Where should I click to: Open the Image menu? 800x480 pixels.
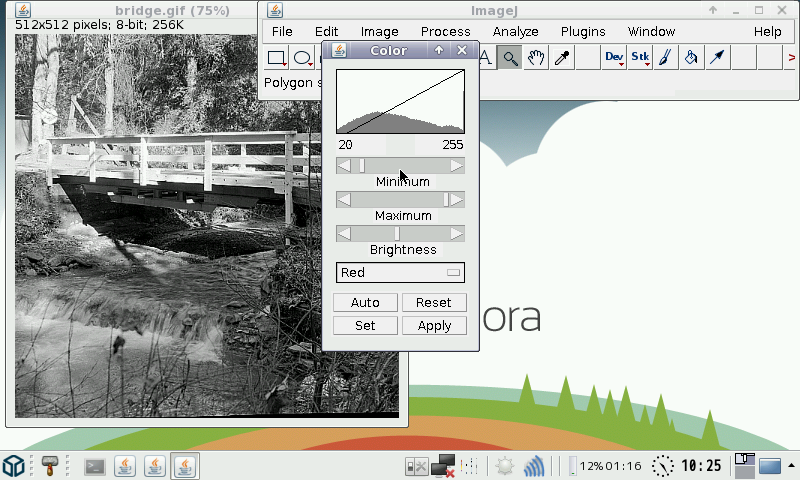(380, 32)
